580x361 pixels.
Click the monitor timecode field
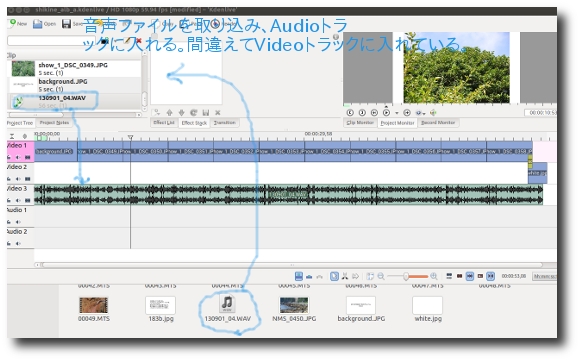pos(540,113)
